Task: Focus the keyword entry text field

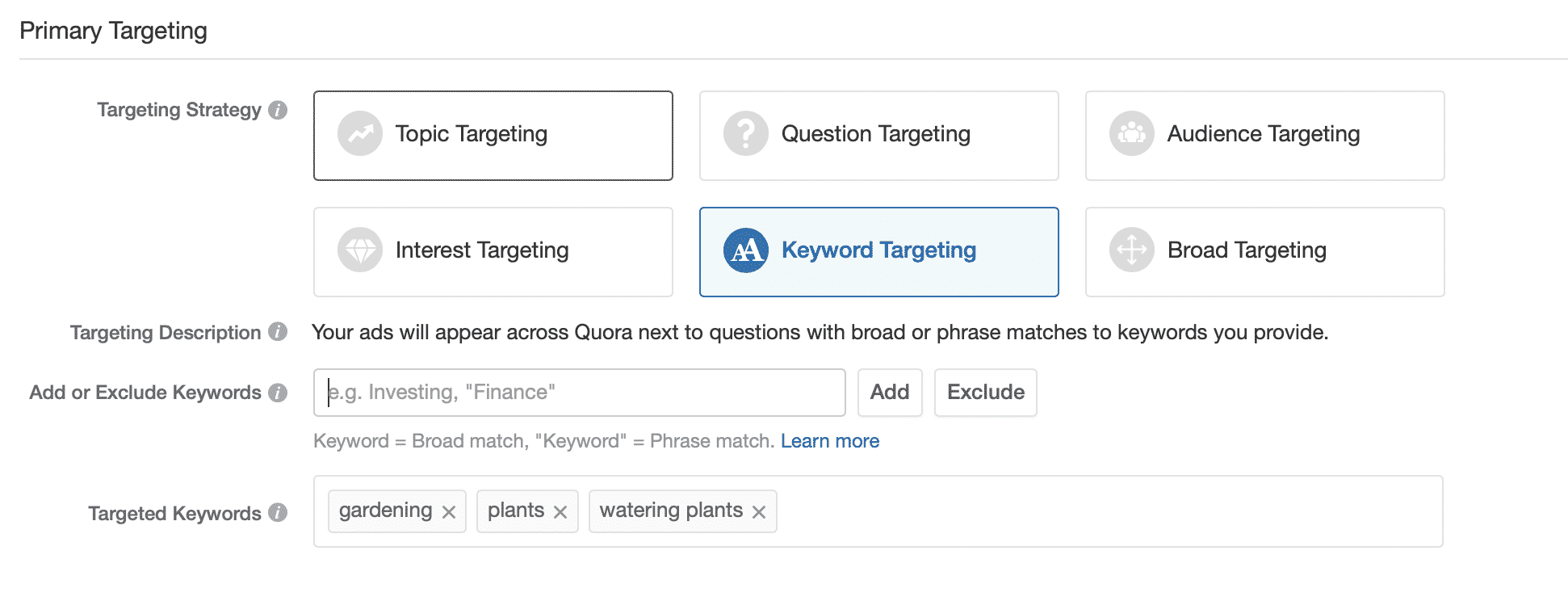Action: coord(580,393)
